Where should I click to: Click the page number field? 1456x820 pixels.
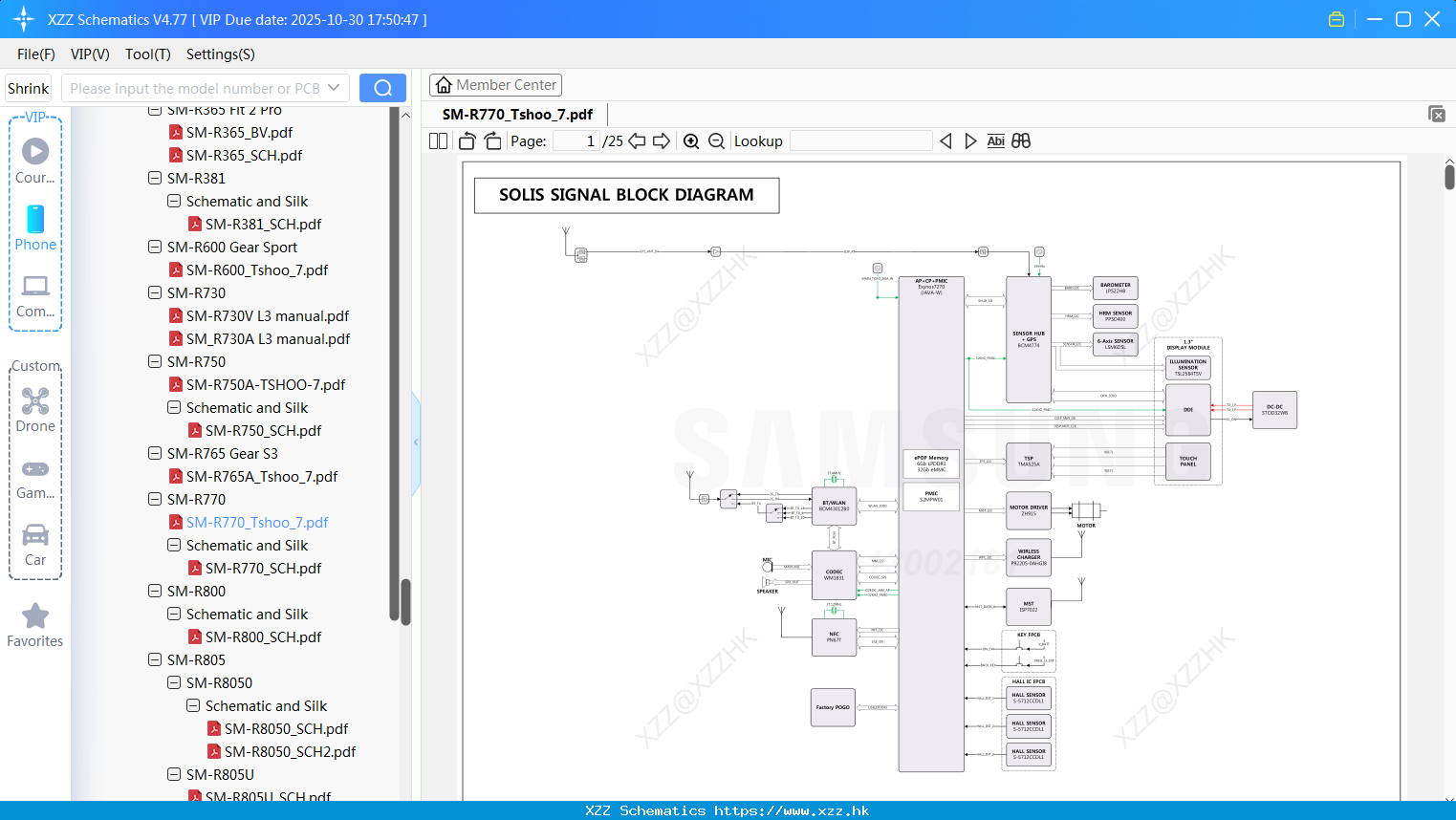click(576, 141)
